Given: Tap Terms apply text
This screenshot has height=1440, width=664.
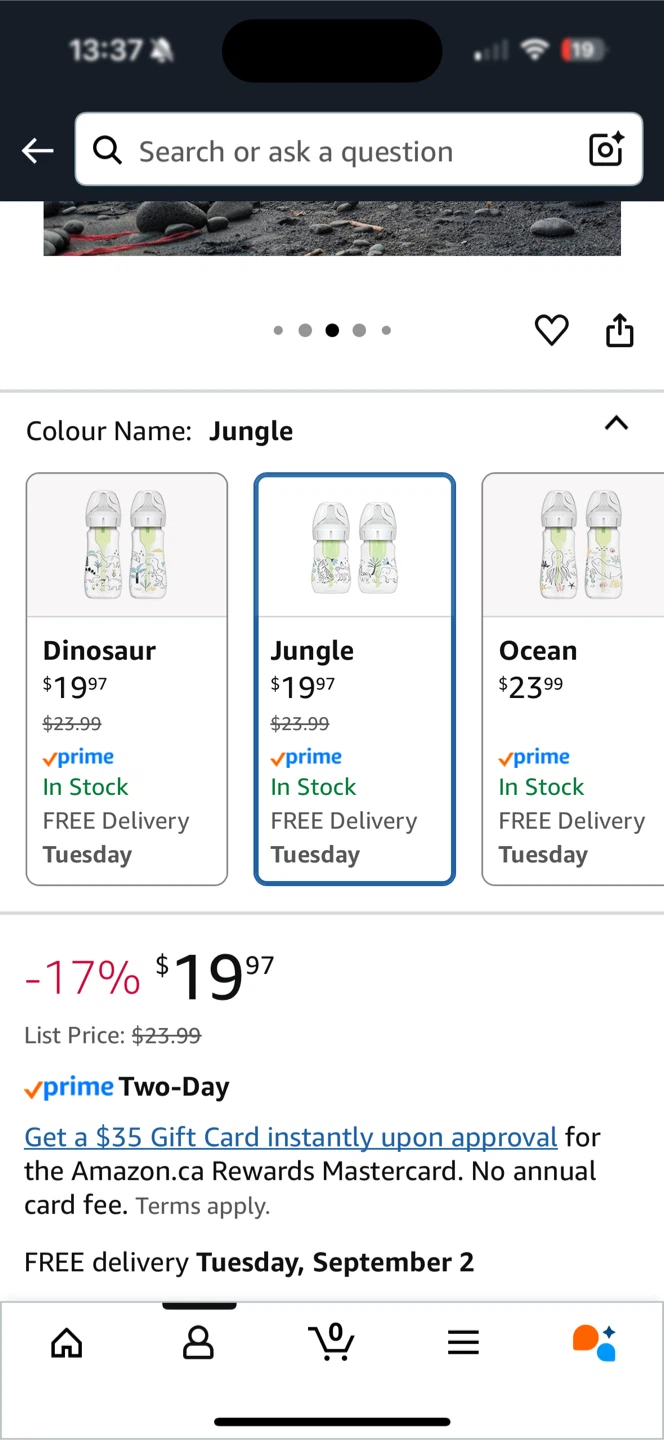Looking at the screenshot, I should pyautogui.click(x=203, y=1206).
